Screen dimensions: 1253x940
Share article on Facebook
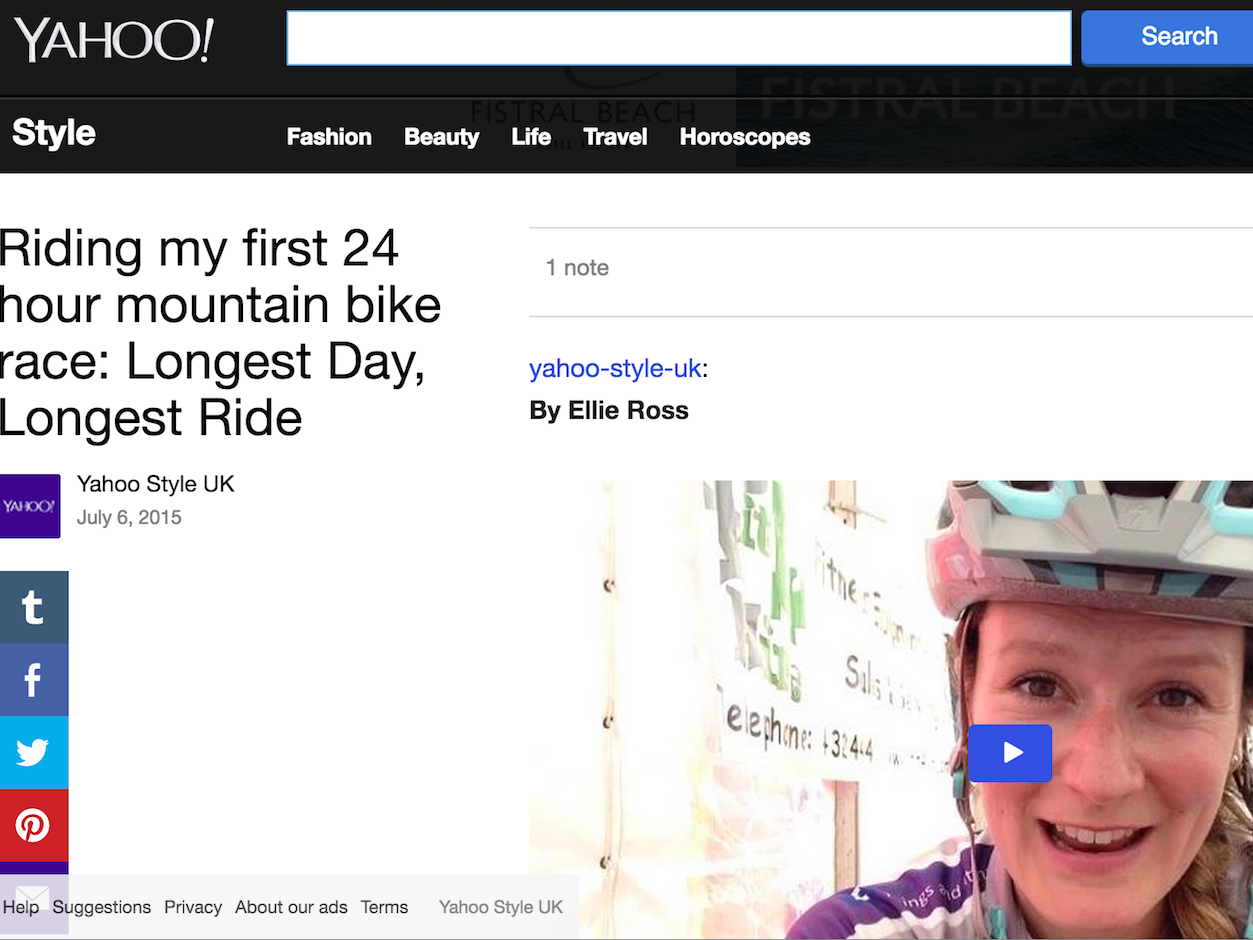(x=34, y=680)
